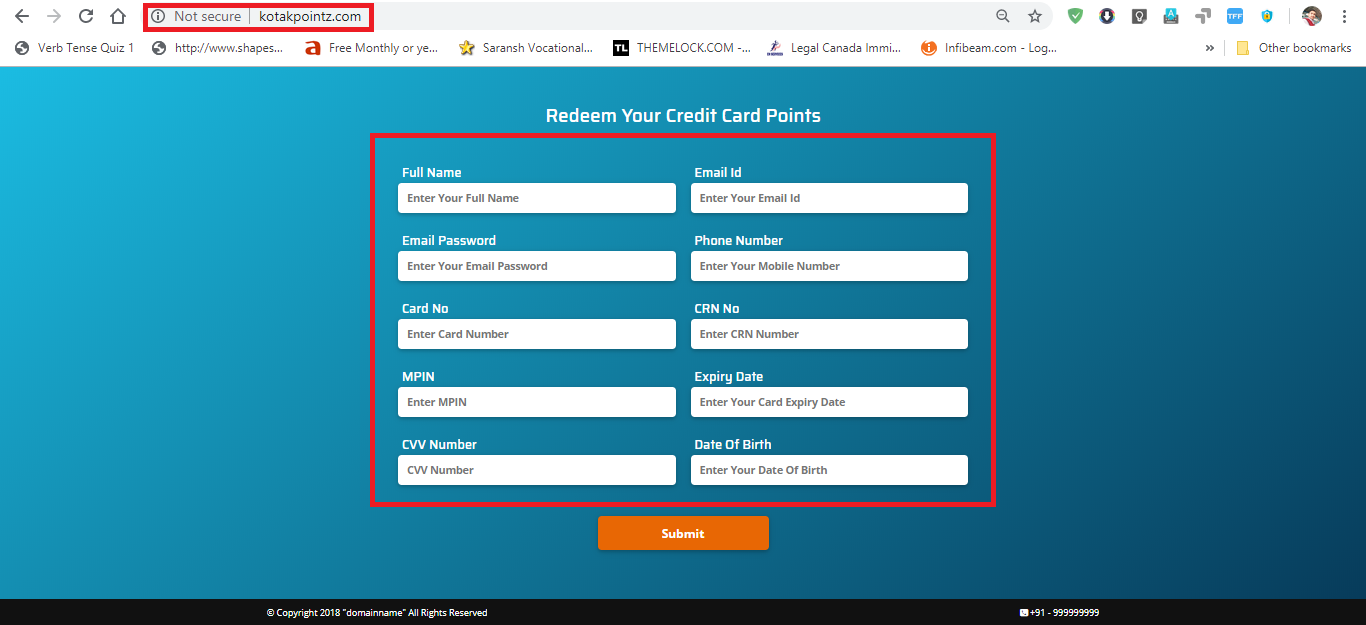
Task: Focus the Email Id input field
Action: 829,198
